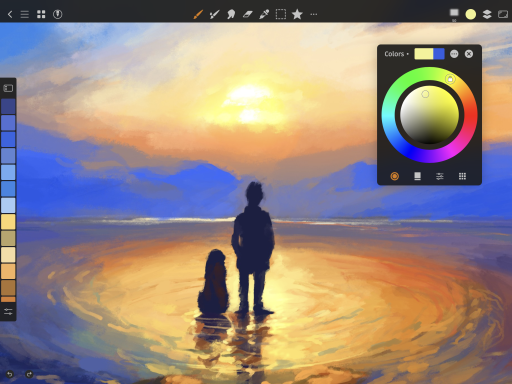Toggle the palette sidebar panel icon

pos(8,88)
